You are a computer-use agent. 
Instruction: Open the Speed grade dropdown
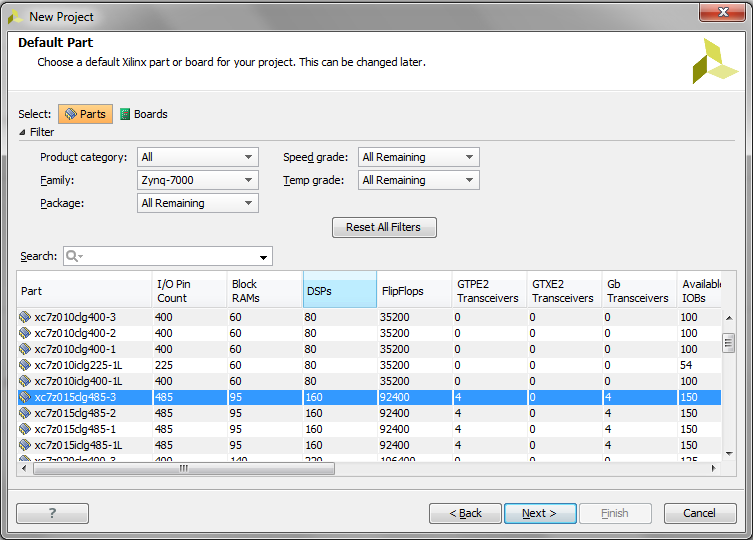(x=419, y=157)
